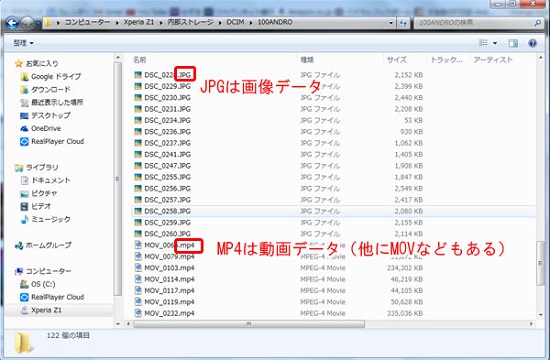Viewport: 550px width, 360px height.
Task: Open ドキュメント library
Action: click(x=51, y=180)
